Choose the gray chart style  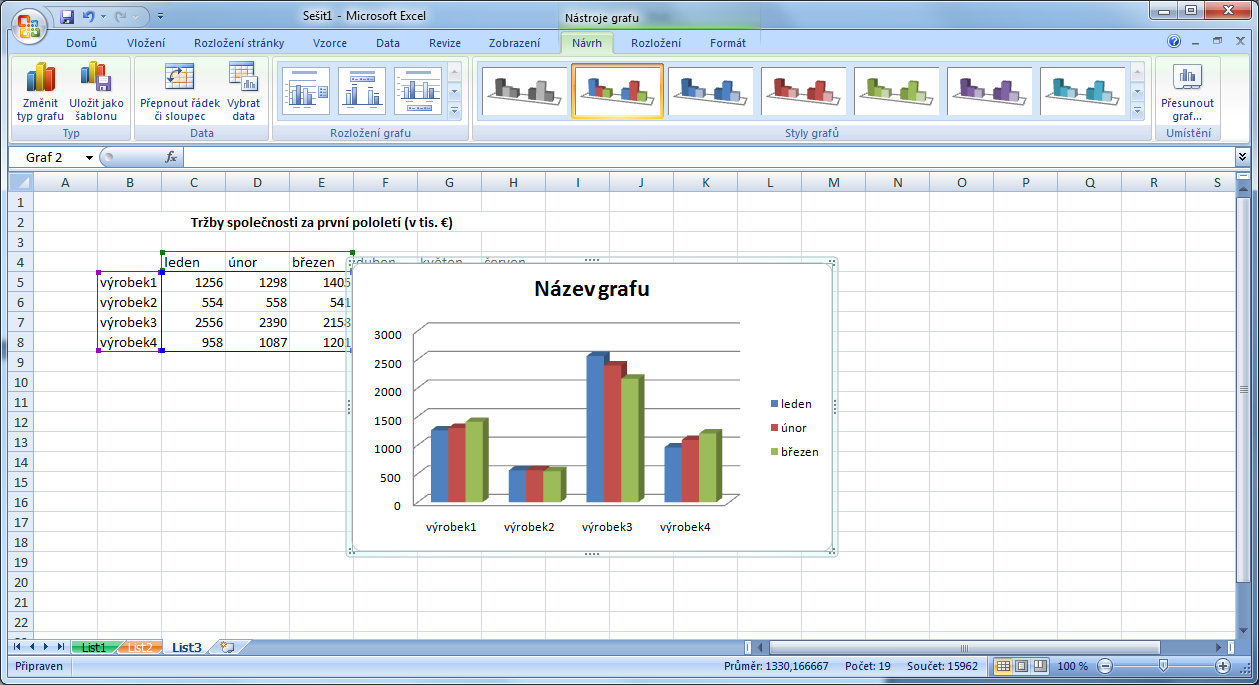point(524,91)
